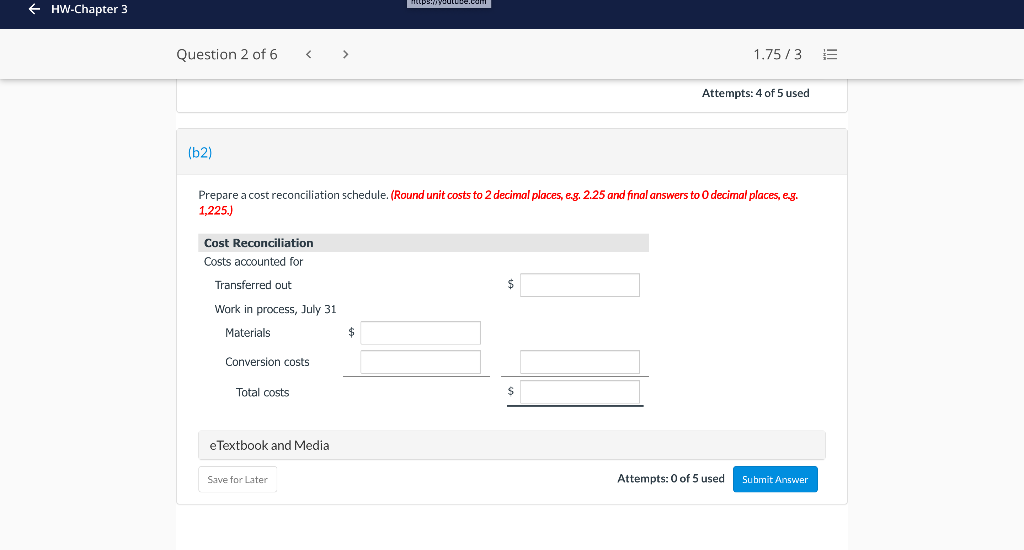This screenshot has width=1024, height=550.
Task: Open the question list icon beside score
Action: click(x=830, y=54)
